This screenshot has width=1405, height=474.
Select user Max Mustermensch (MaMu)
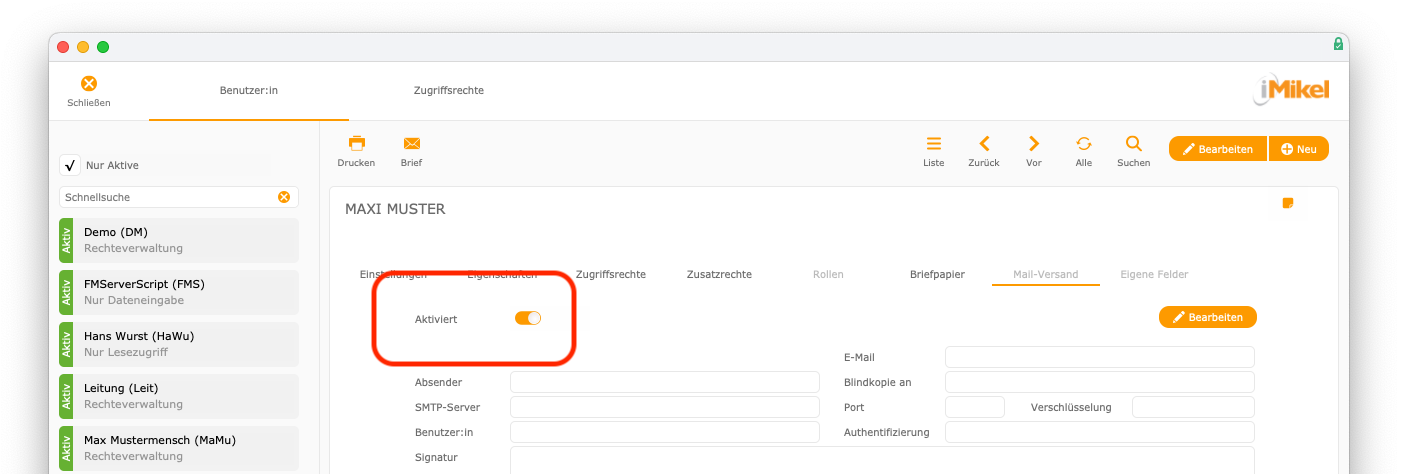coord(179,448)
